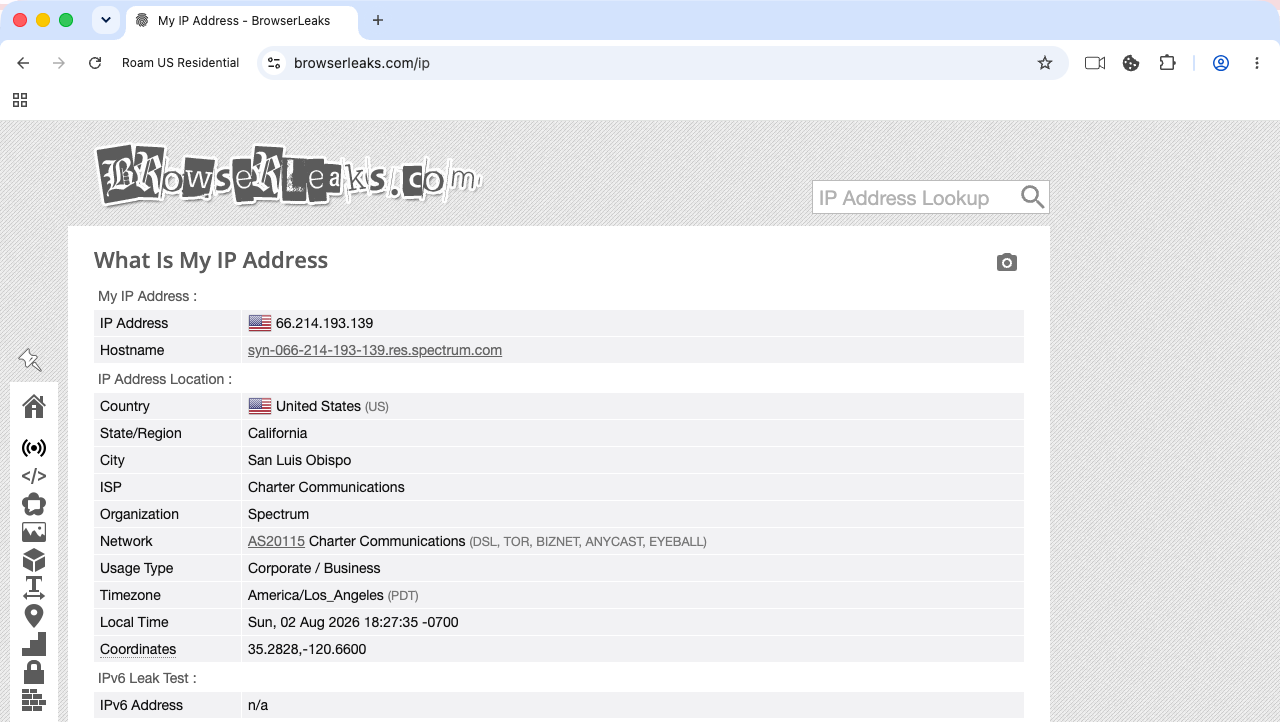Open the Chrome profile avatar icon
Image resolution: width=1280 pixels, height=722 pixels.
[x=1221, y=63]
